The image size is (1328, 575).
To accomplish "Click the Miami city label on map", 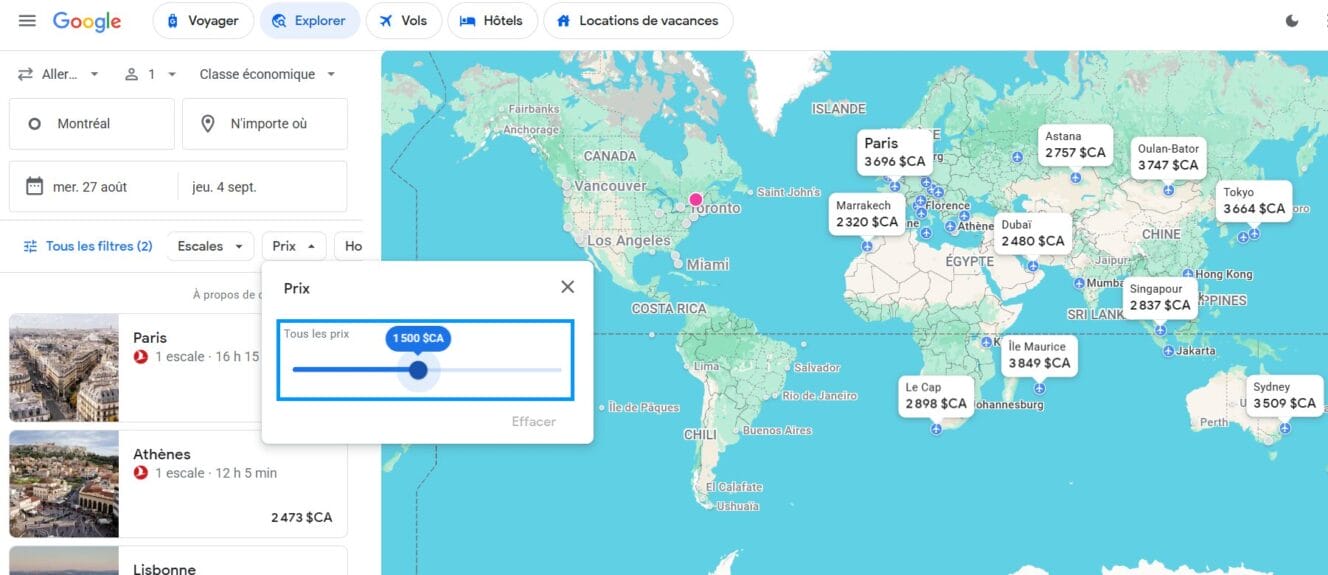I will tap(708, 265).
